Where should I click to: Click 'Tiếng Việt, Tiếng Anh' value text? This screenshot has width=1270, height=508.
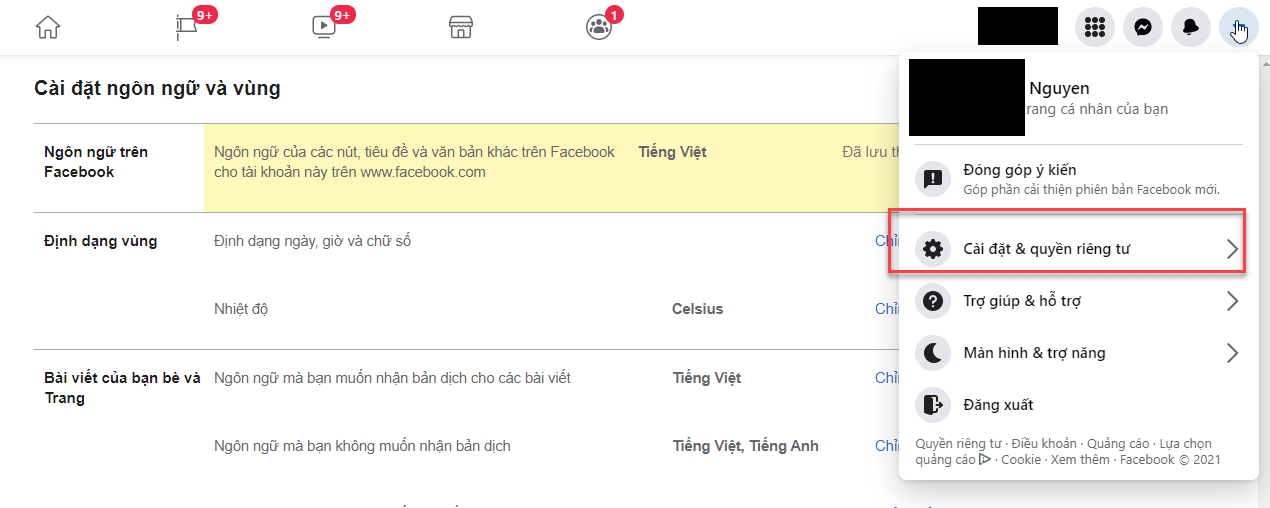[x=746, y=446]
